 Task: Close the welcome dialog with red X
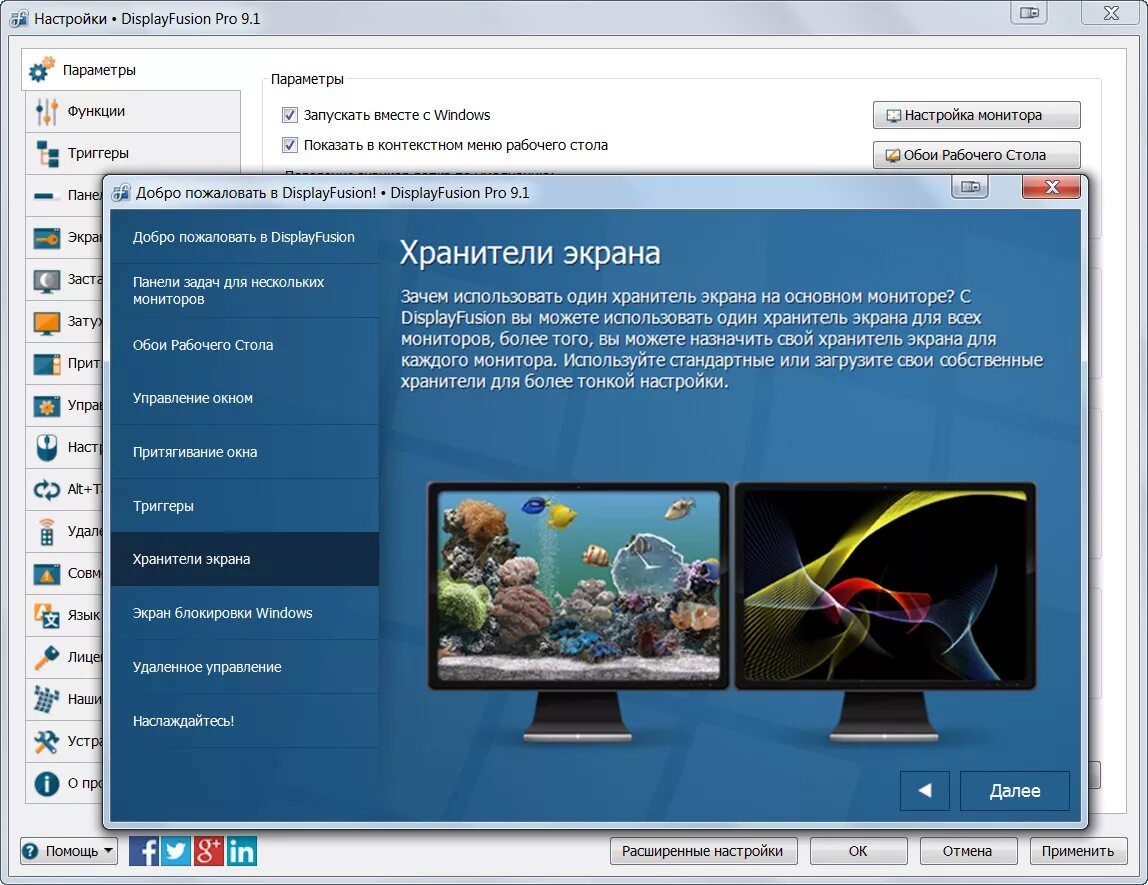tap(1051, 187)
